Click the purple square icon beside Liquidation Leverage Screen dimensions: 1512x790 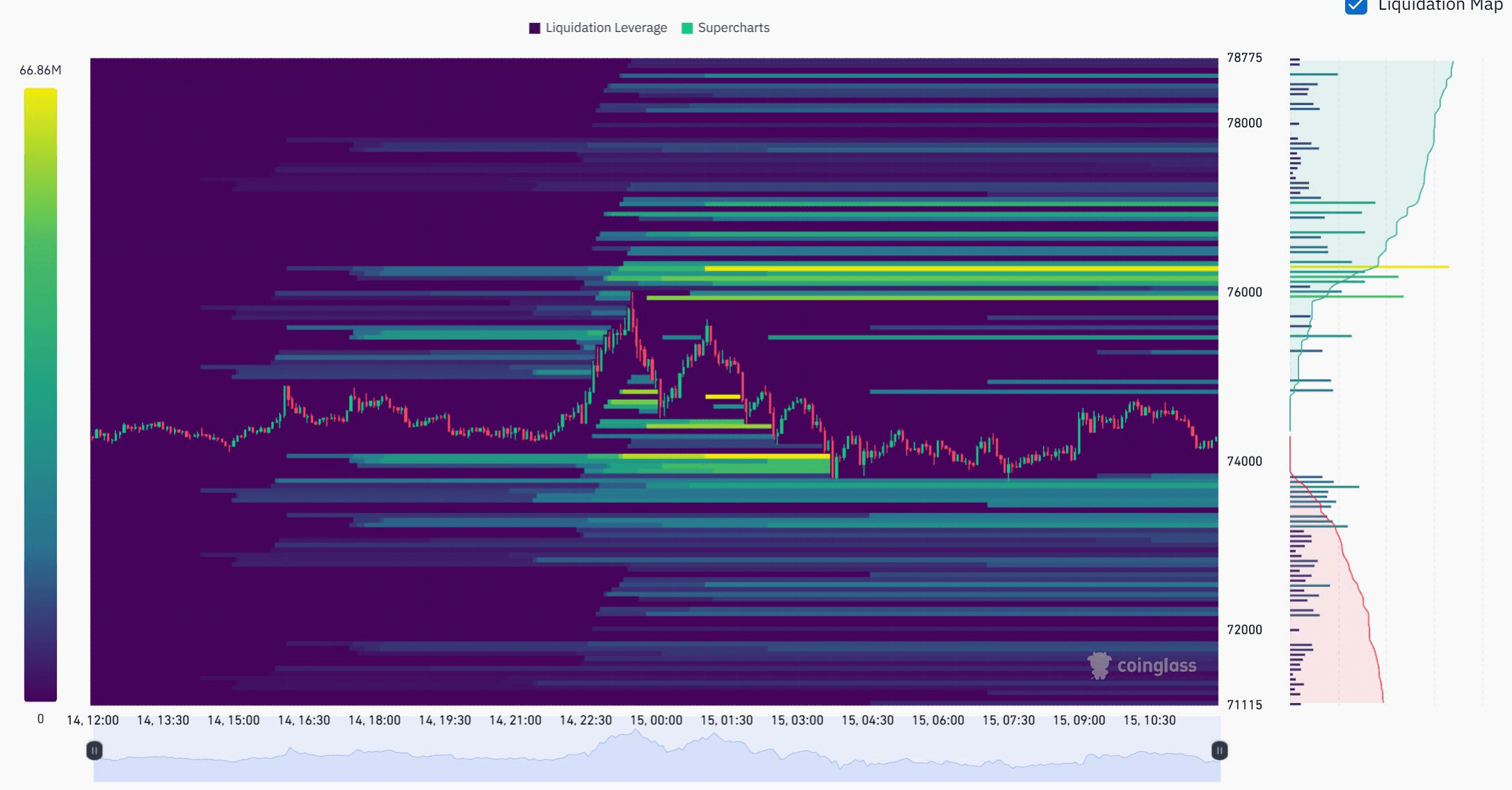click(x=533, y=28)
